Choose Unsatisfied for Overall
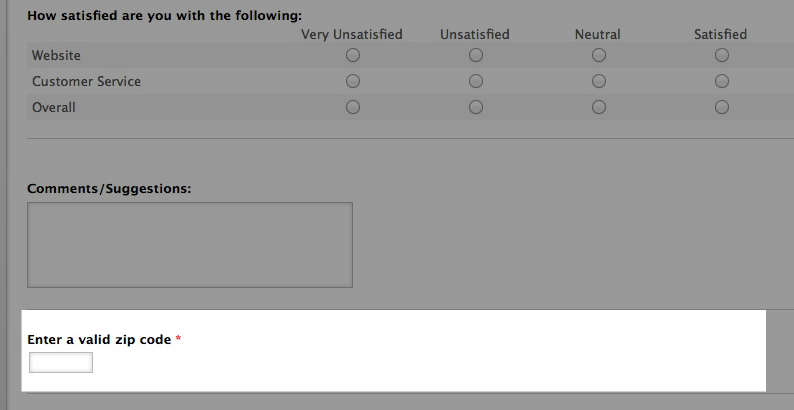The height and width of the screenshot is (410, 794). [x=475, y=107]
